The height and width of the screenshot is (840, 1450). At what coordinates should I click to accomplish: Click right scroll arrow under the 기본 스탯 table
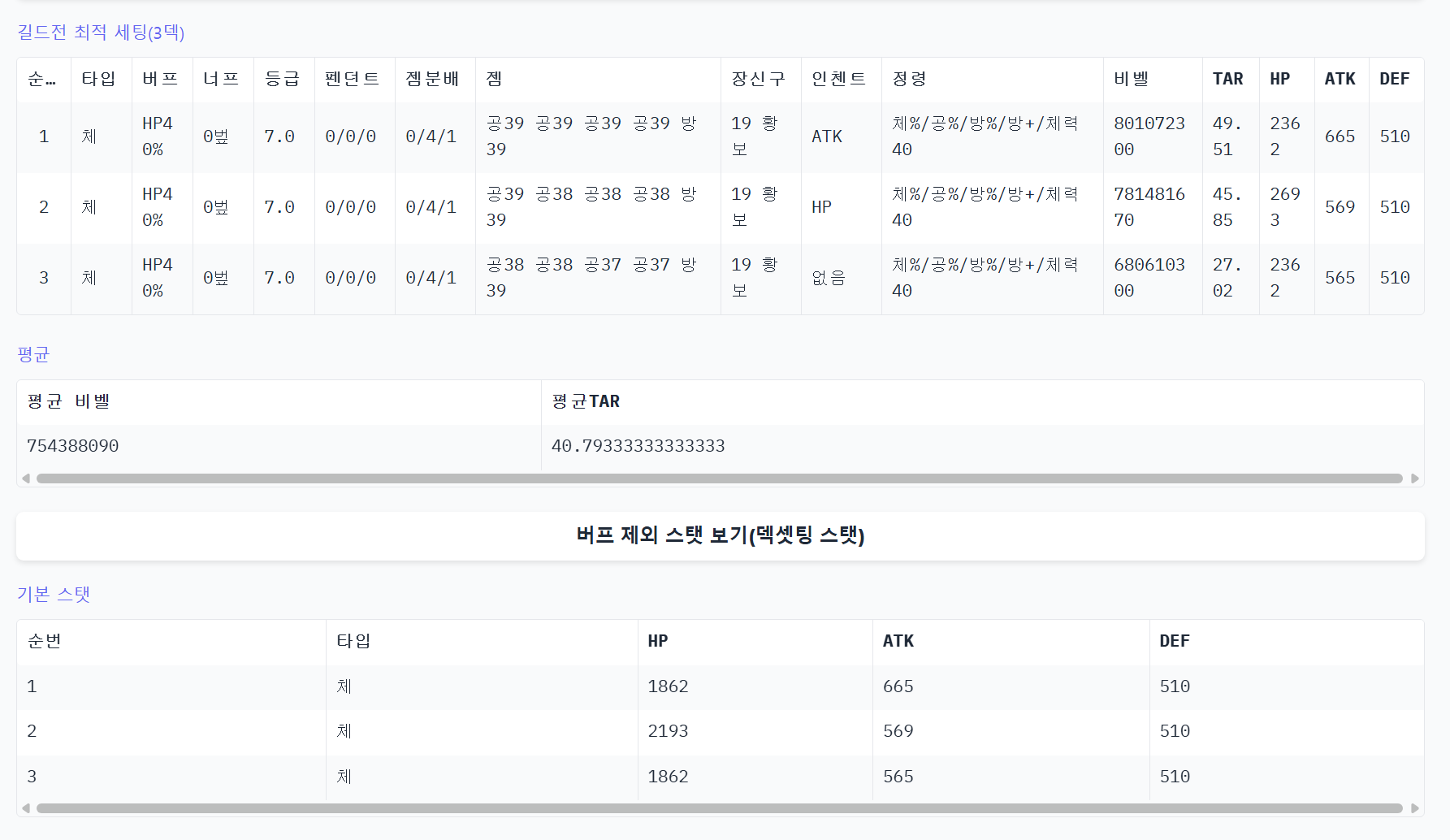pyautogui.click(x=1414, y=808)
